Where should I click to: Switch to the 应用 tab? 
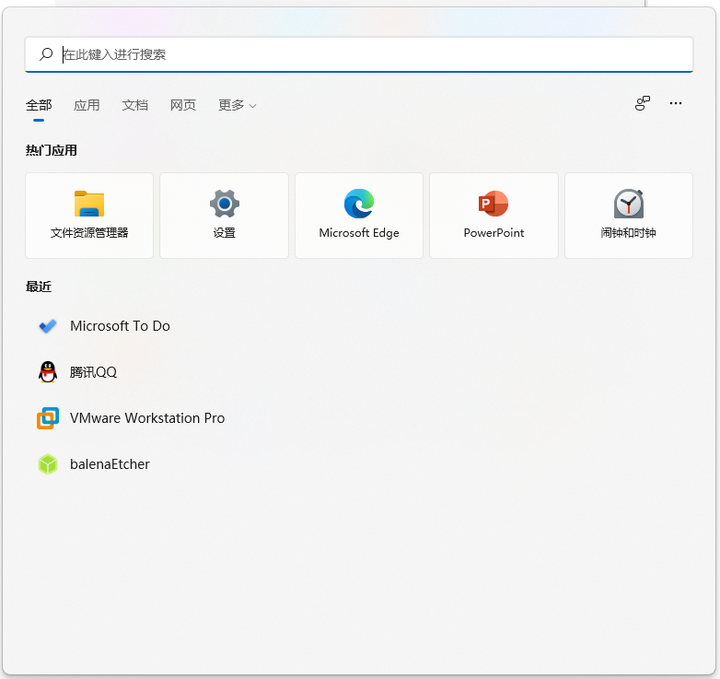(x=86, y=105)
